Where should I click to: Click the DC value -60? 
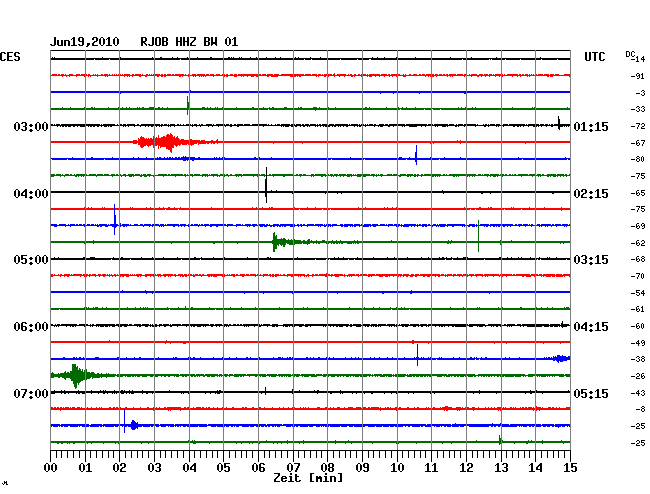coord(638,326)
